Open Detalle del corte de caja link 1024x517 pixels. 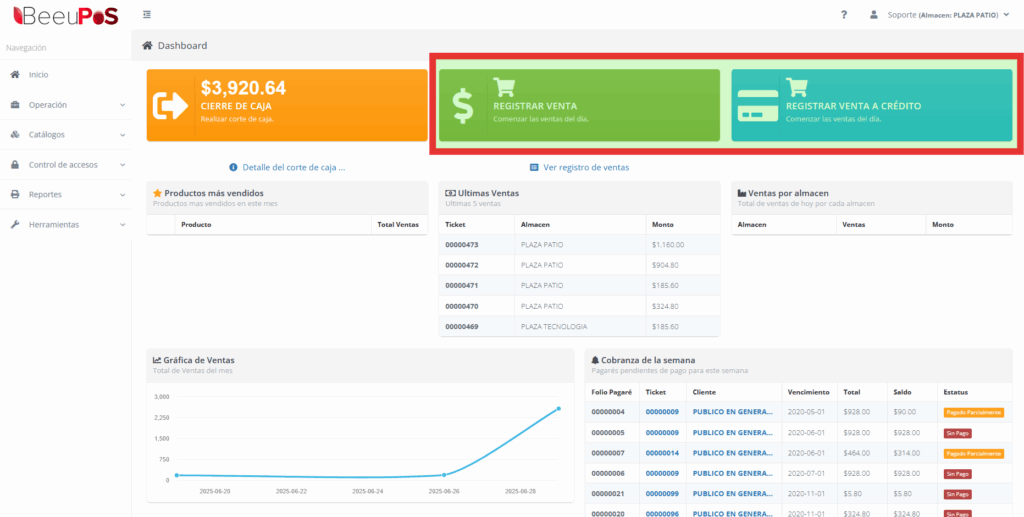pos(294,167)
